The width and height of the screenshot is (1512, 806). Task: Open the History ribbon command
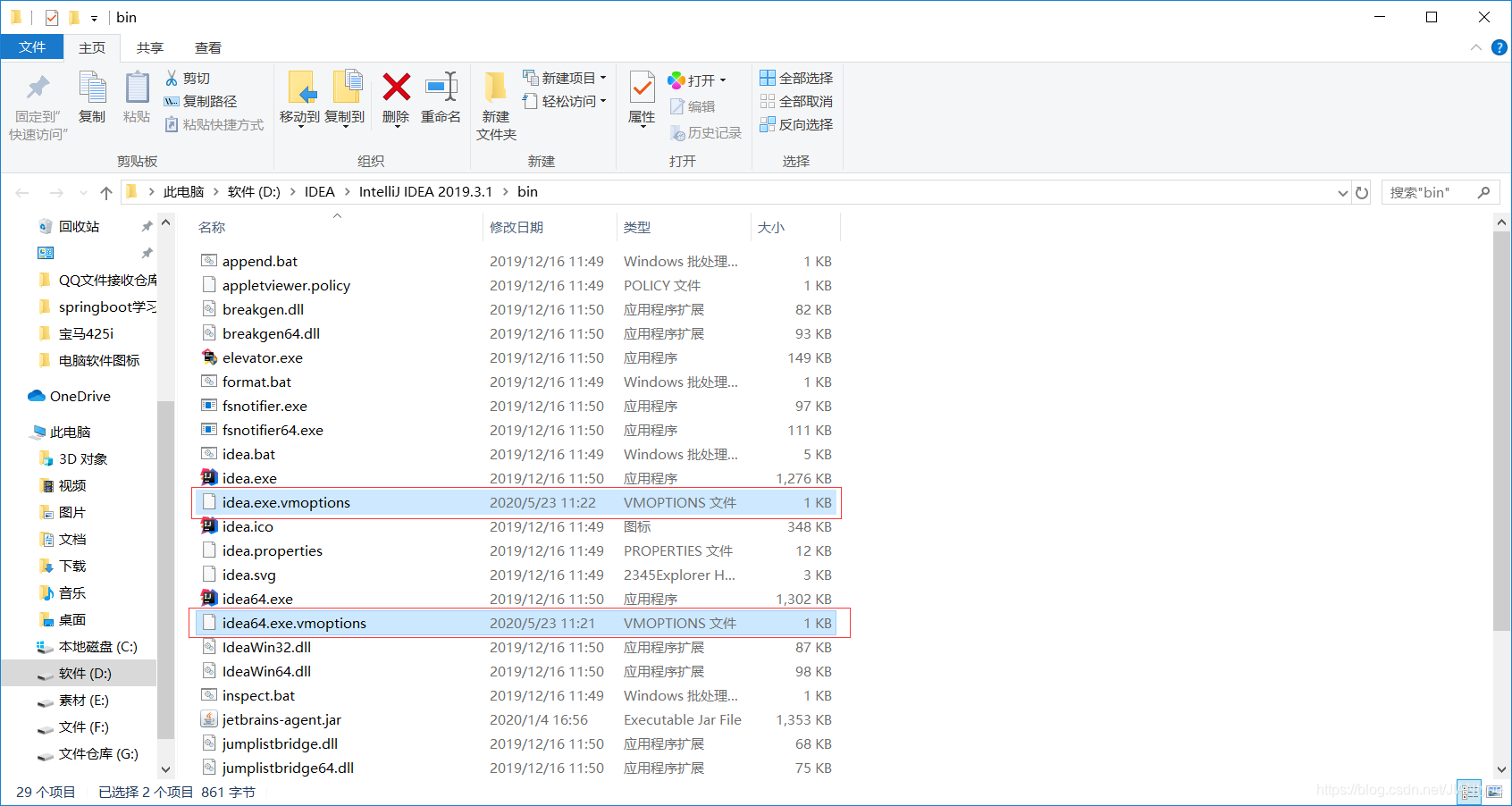(706, 133)
